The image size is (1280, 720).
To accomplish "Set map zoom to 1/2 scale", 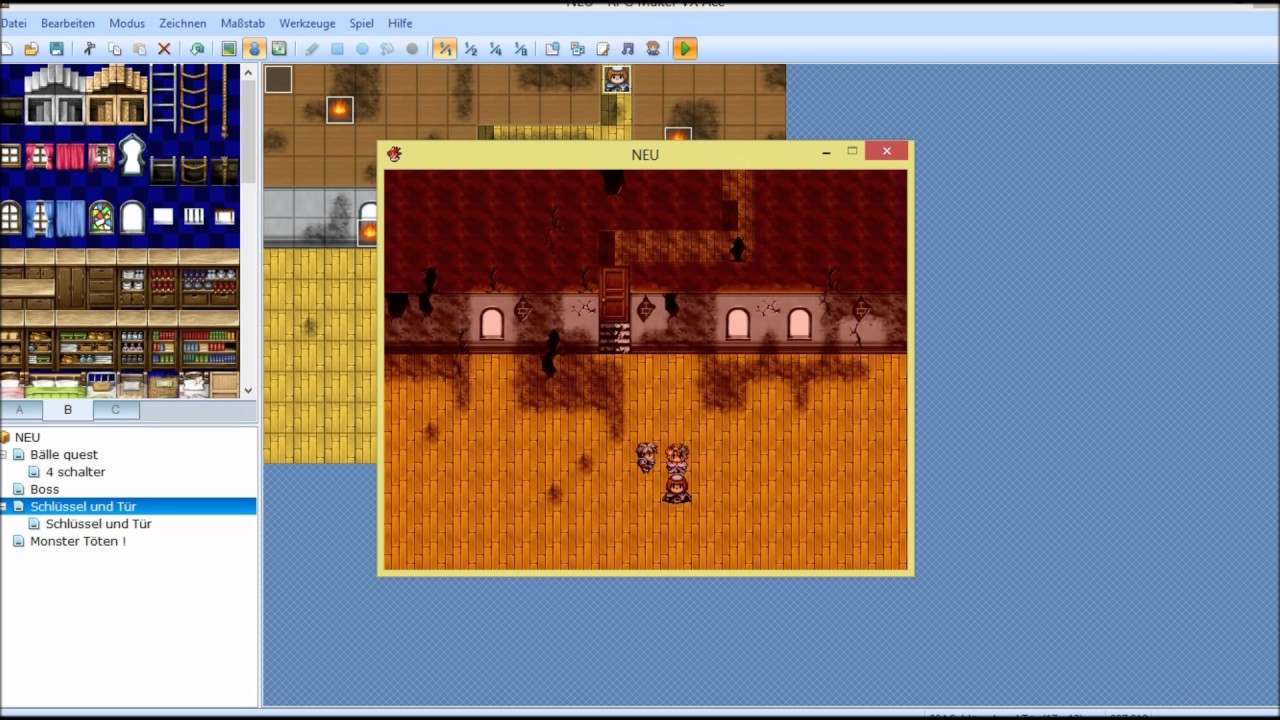I will click(x=470, y=48).
